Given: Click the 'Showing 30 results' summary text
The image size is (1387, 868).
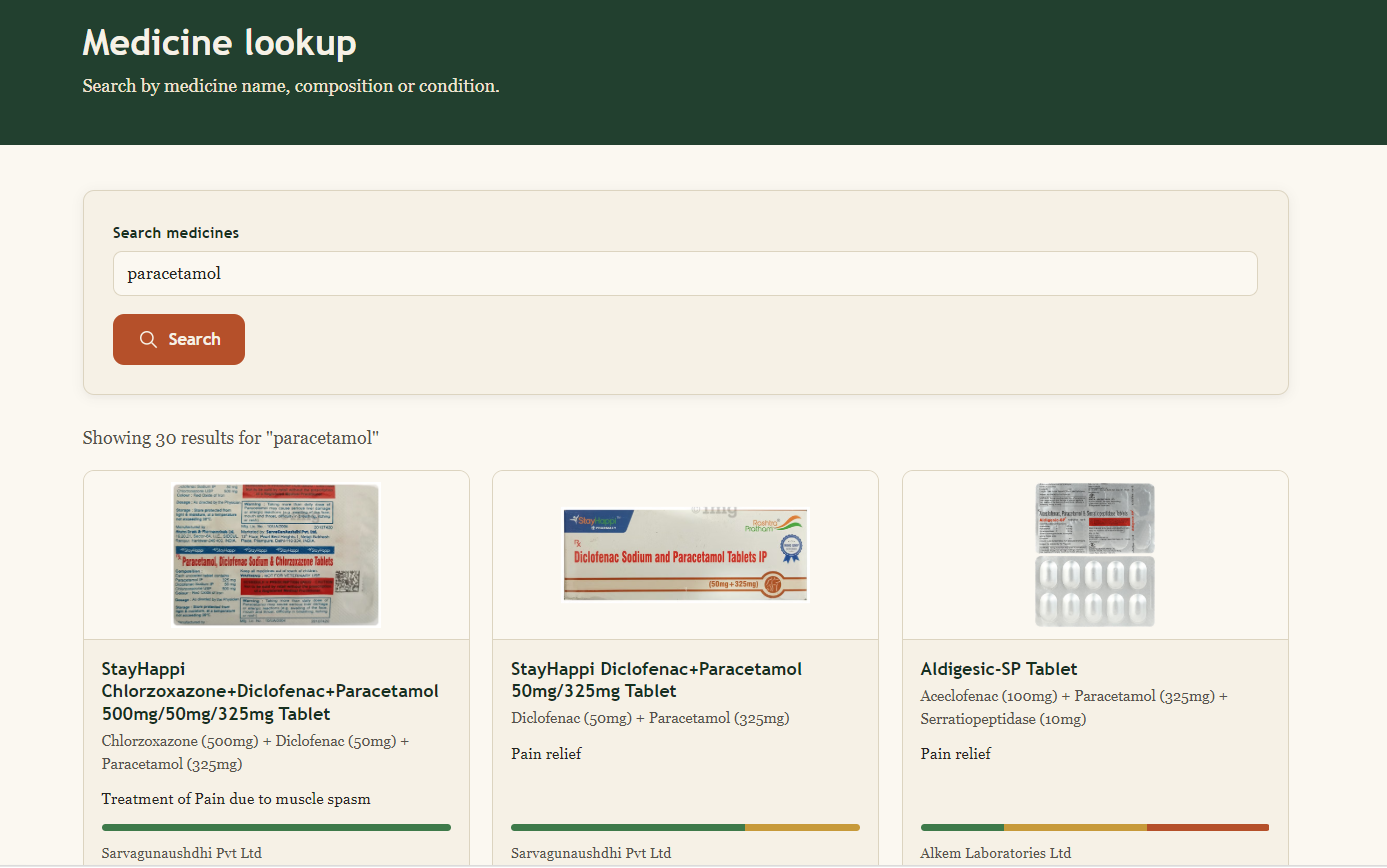Looking at the screenshot, I should (x=231, y=438).
